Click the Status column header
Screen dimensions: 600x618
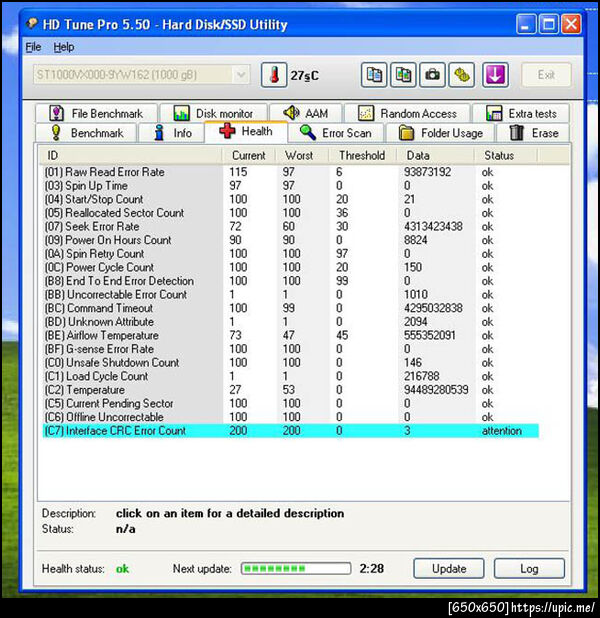(506, 155)
